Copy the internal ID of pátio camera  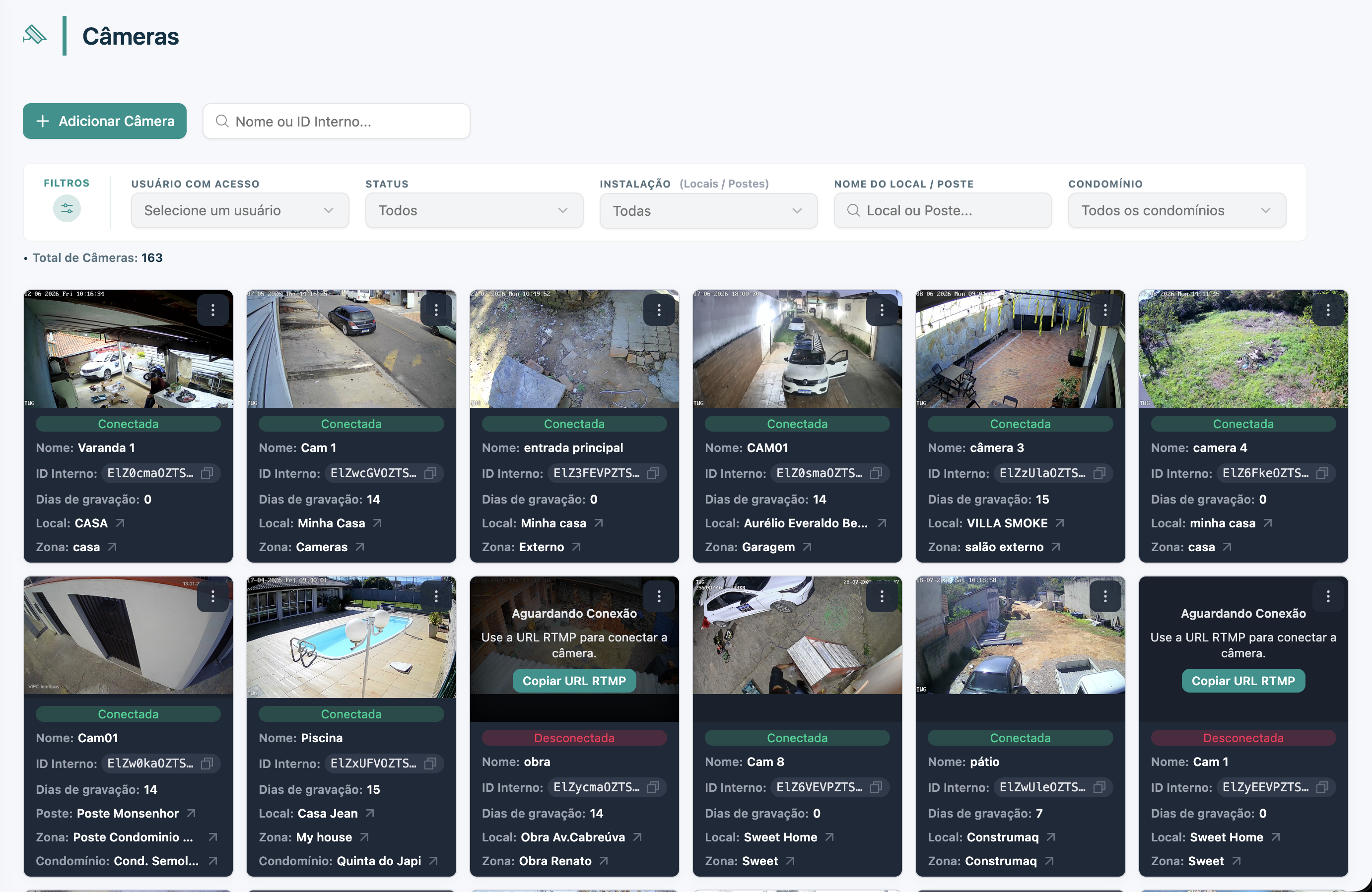coord(1099,787)
